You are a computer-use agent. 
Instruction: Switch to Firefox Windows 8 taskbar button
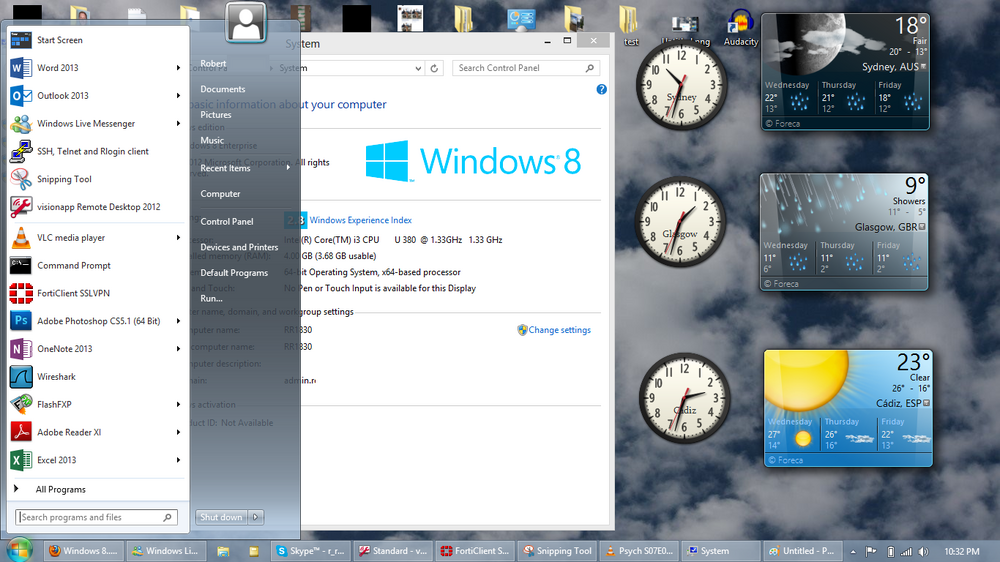[x=84, y=551]
